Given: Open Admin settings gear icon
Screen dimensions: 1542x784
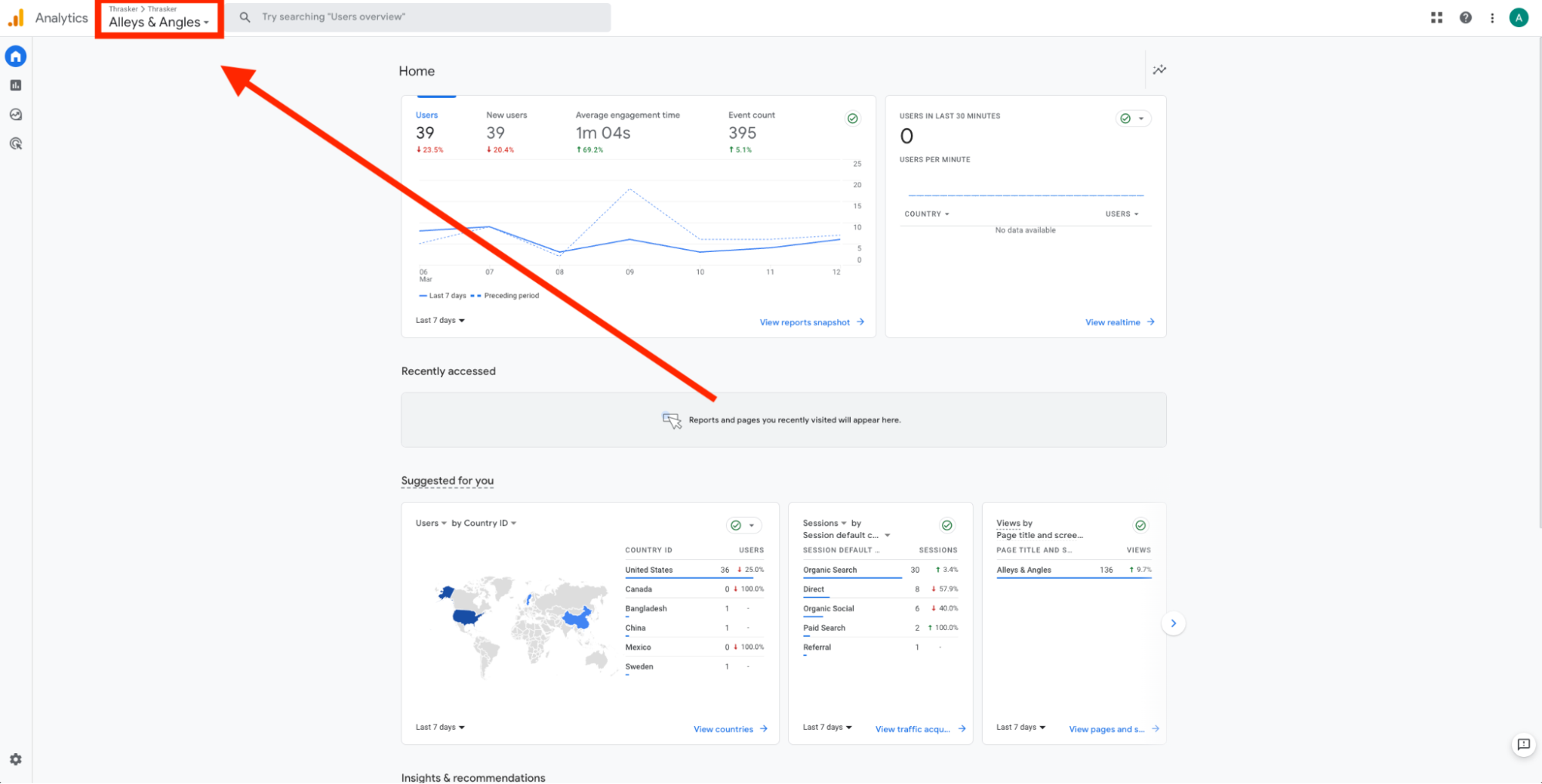Looking at the screenshot, I should click(15, 759).
